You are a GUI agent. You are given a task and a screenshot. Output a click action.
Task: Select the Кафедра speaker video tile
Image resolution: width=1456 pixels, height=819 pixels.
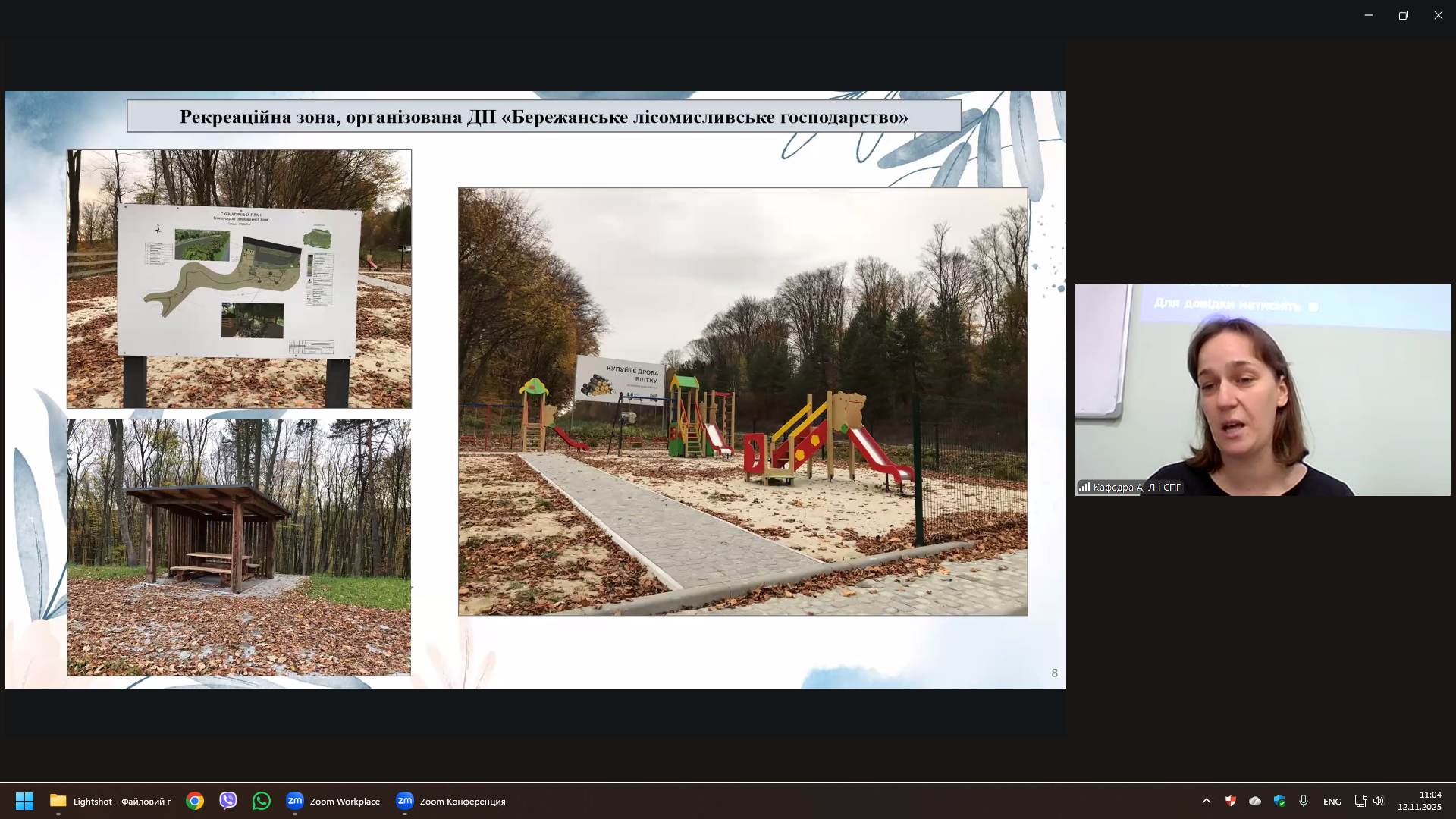1263,390
